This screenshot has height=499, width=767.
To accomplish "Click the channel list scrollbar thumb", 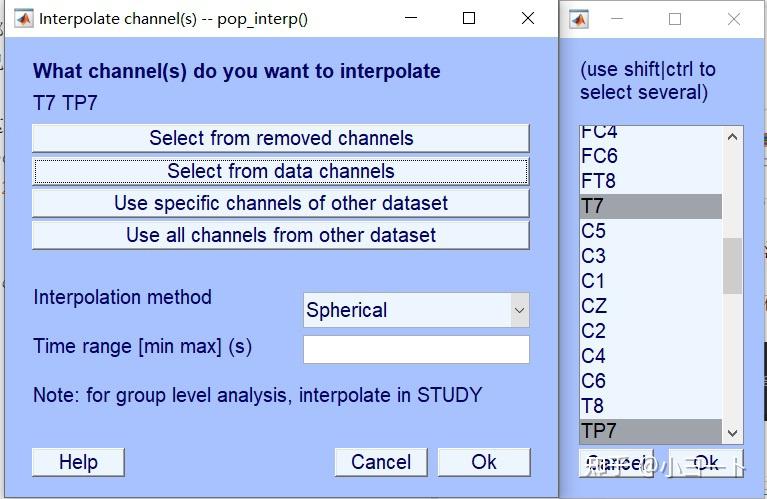I will [733, 265].
